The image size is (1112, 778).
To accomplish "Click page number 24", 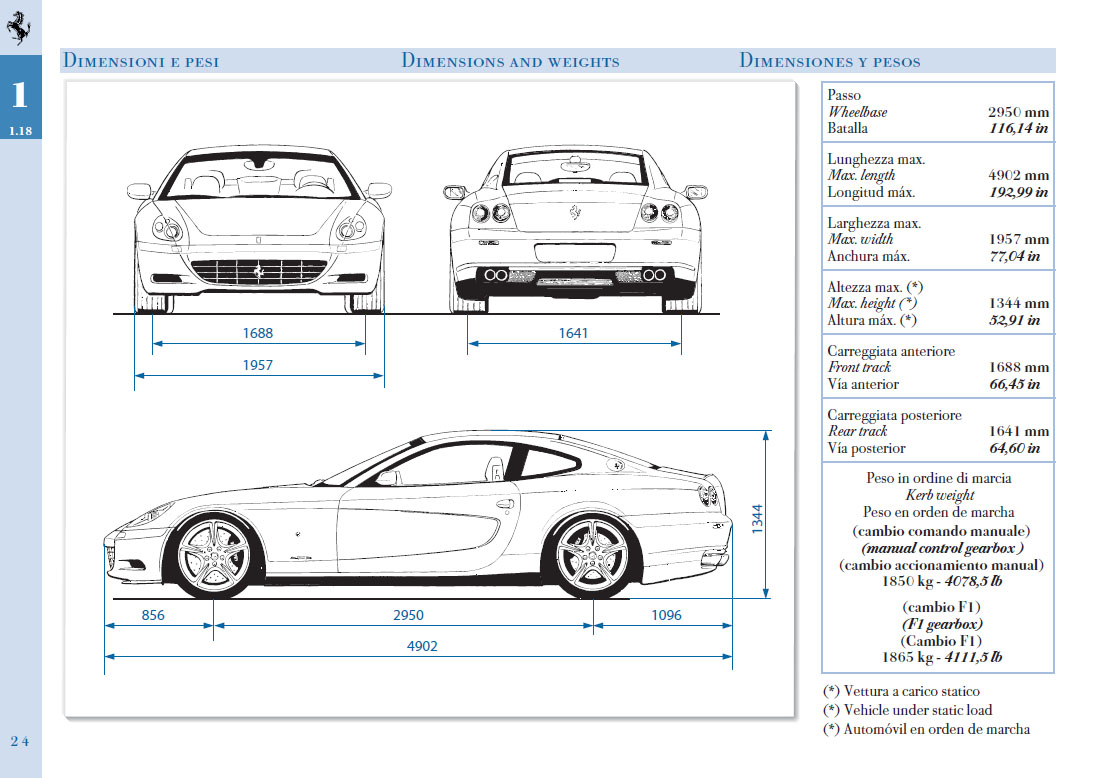I will 20,741.
